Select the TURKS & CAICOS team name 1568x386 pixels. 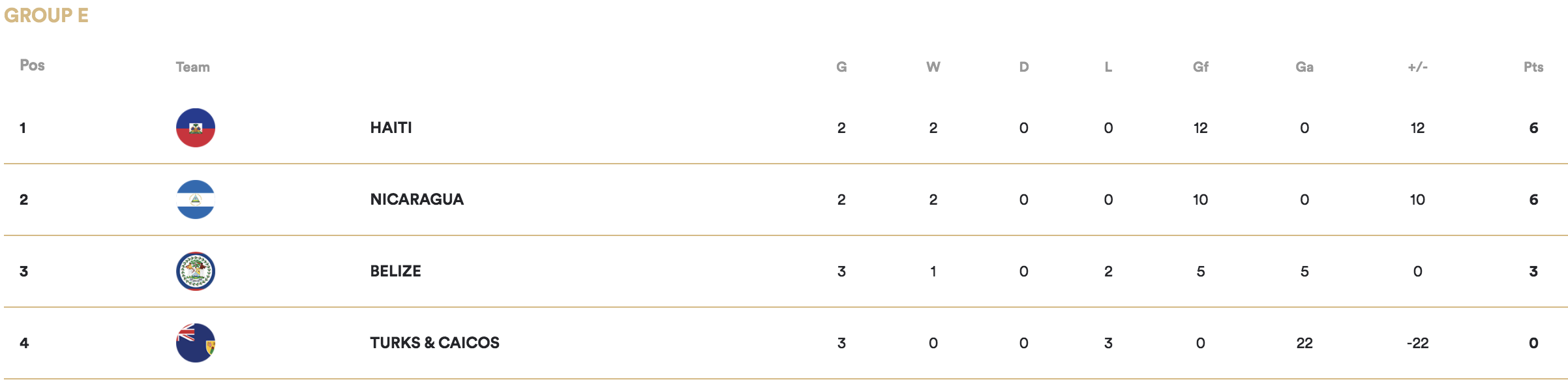[434, 343]
